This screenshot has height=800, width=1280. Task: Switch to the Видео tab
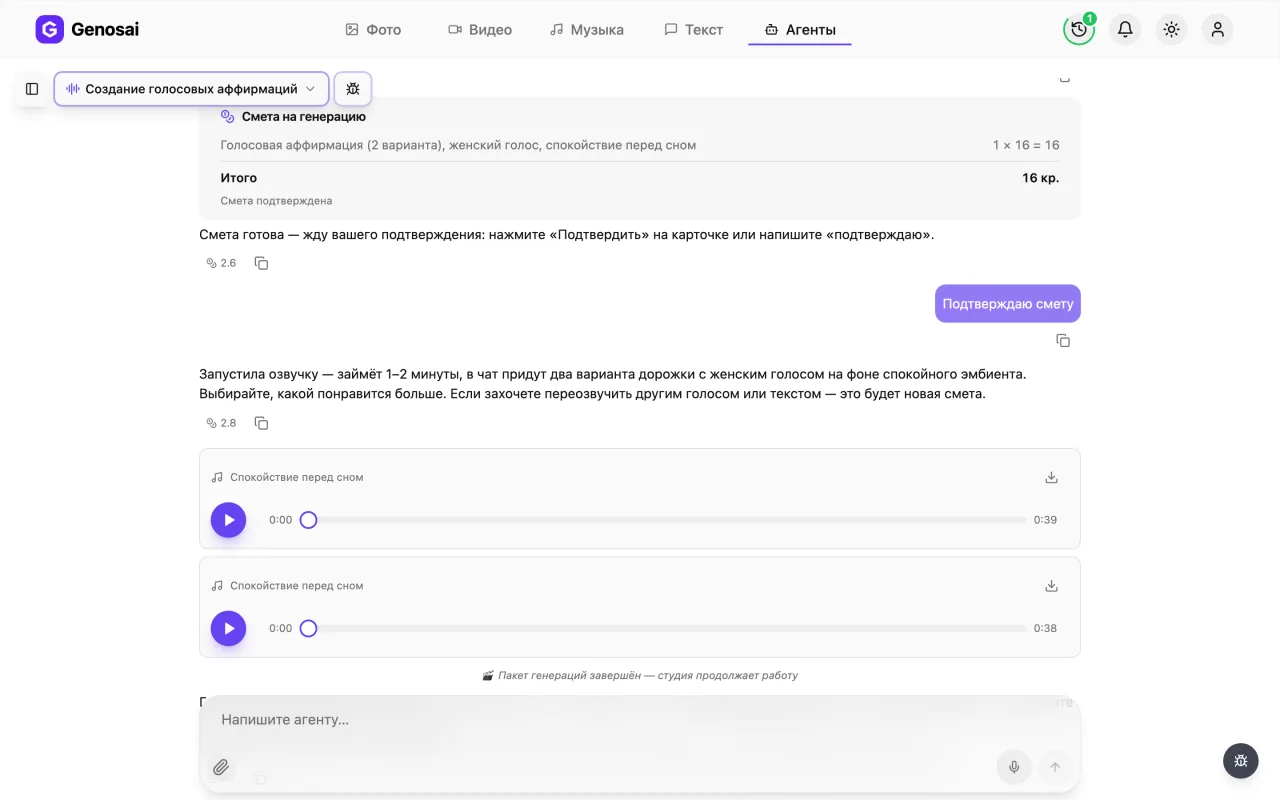pos(480,30)
